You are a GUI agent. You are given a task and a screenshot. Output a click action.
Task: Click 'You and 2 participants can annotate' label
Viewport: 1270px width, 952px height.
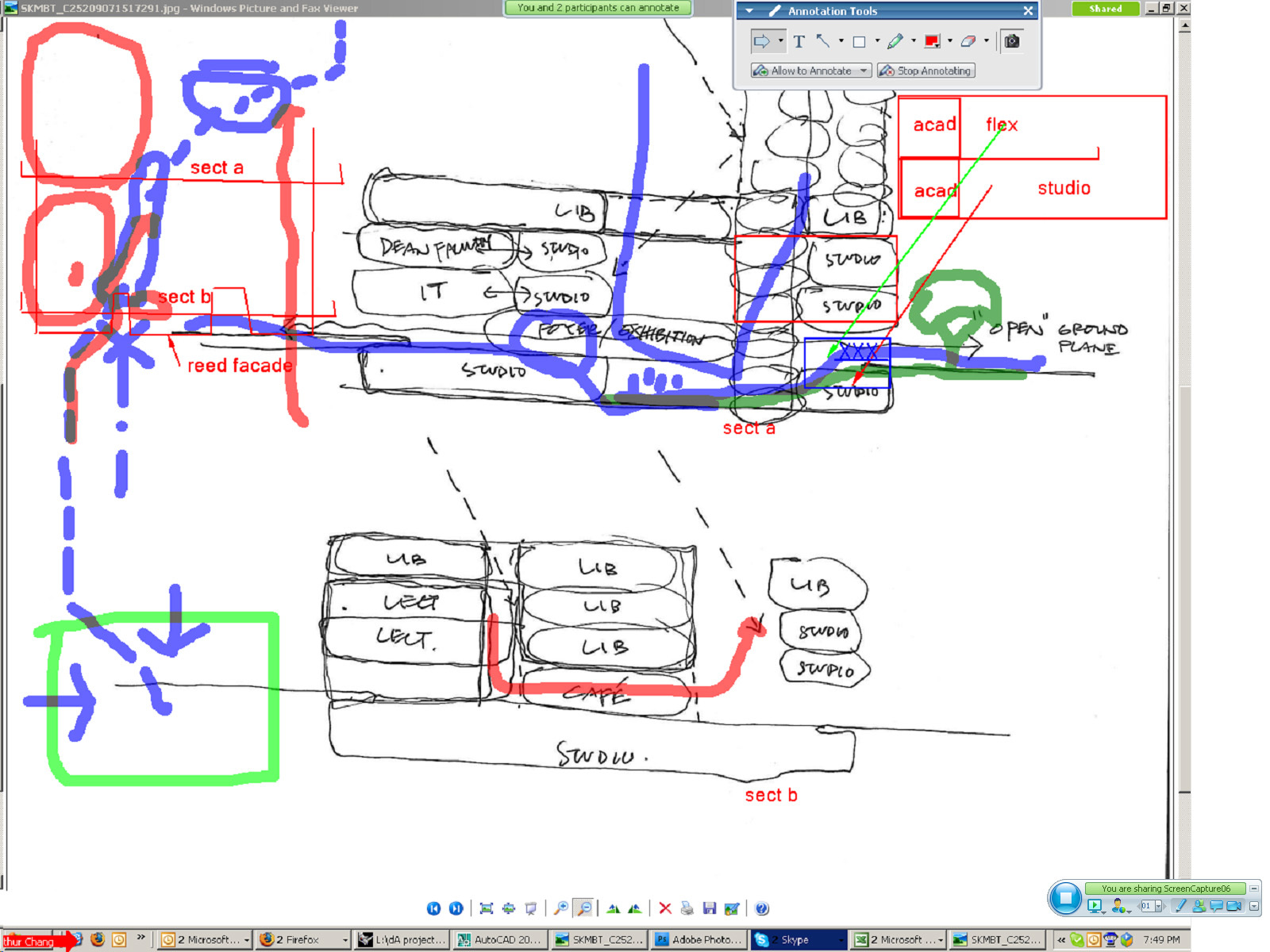(x=598, y=8)
